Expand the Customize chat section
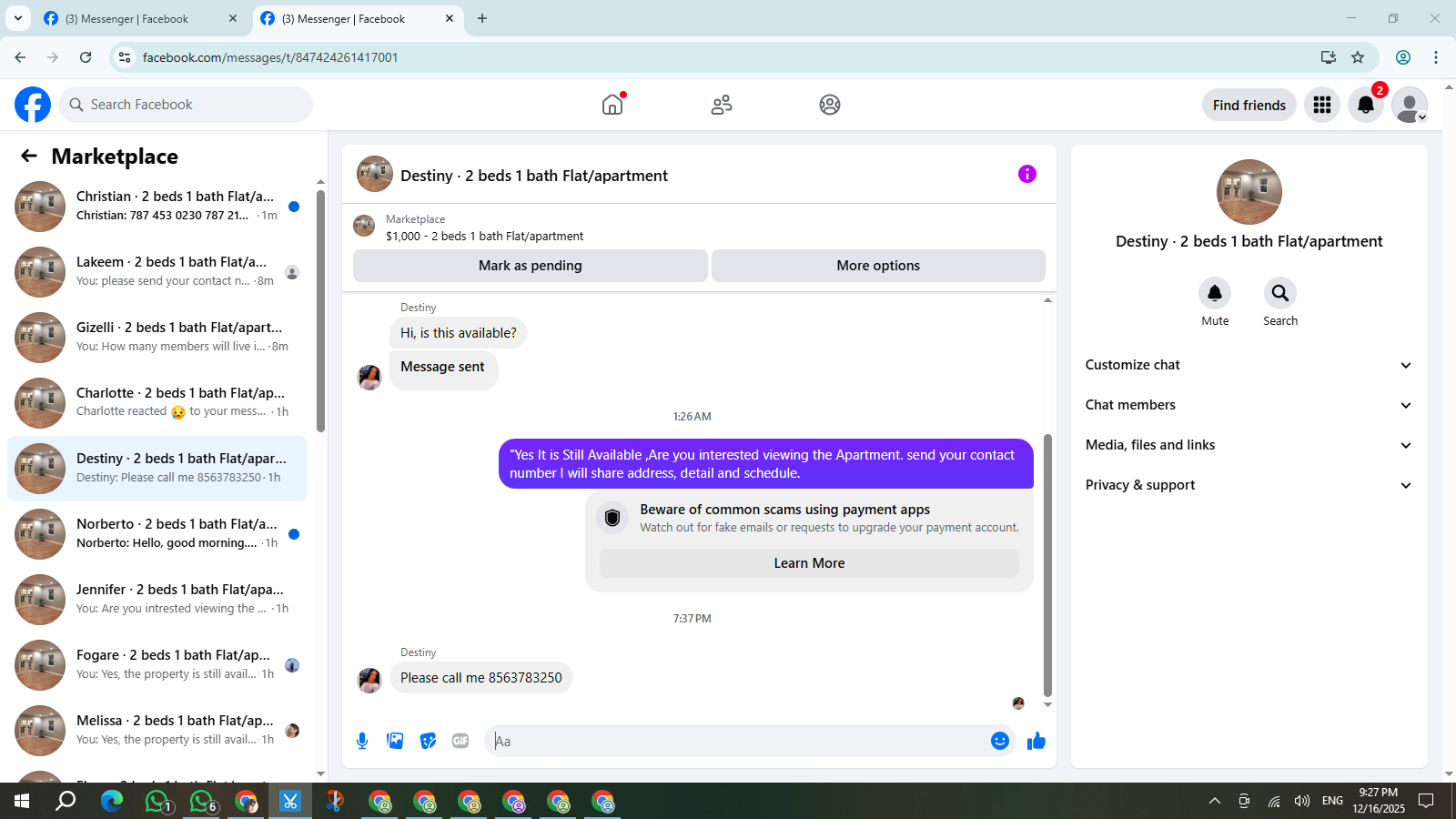Image resolution: width=1456 pixels, height=819 pixels. (1249, 365)
